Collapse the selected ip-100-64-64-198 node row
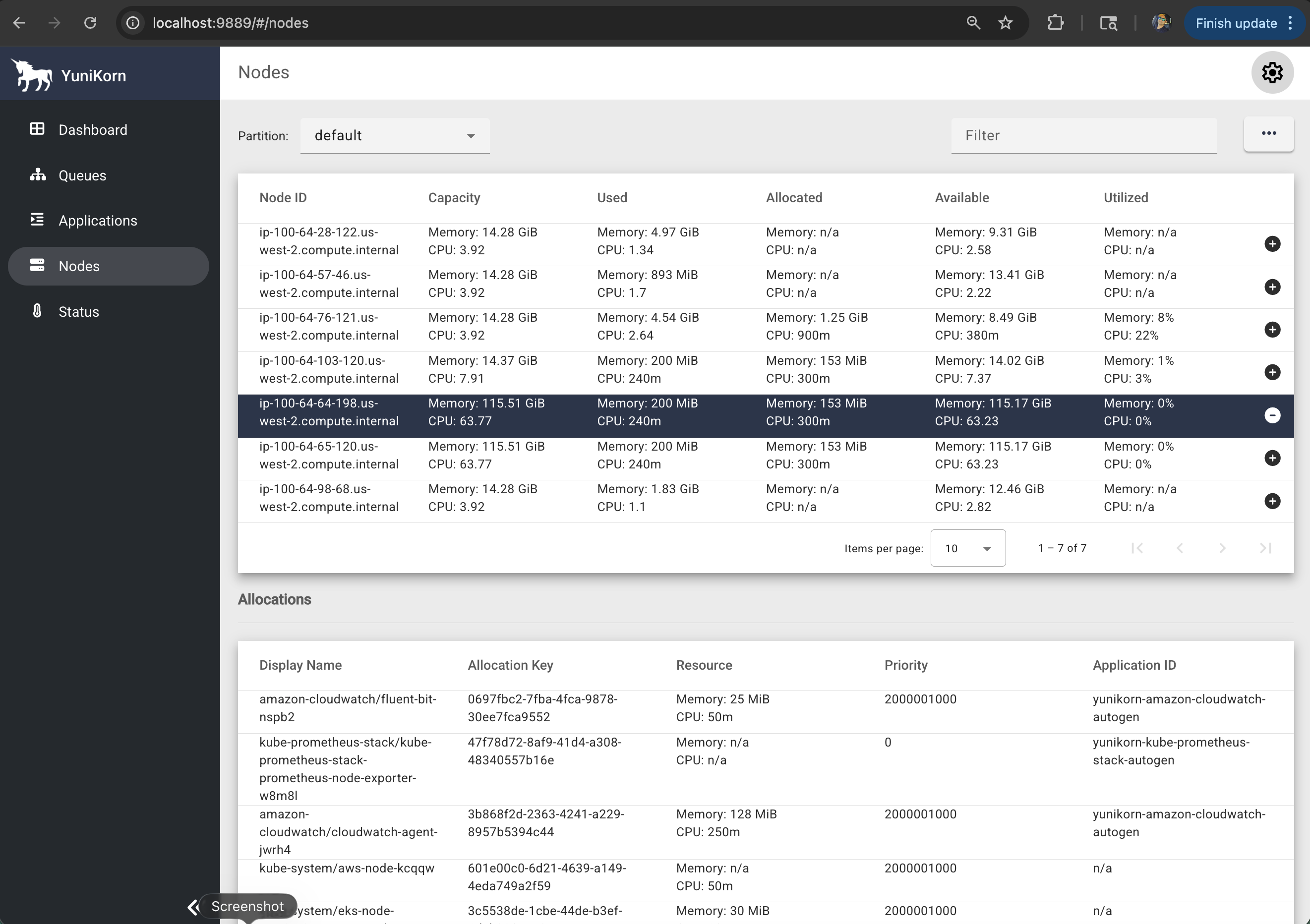Screen dimensions: 1310x924 1272,415
